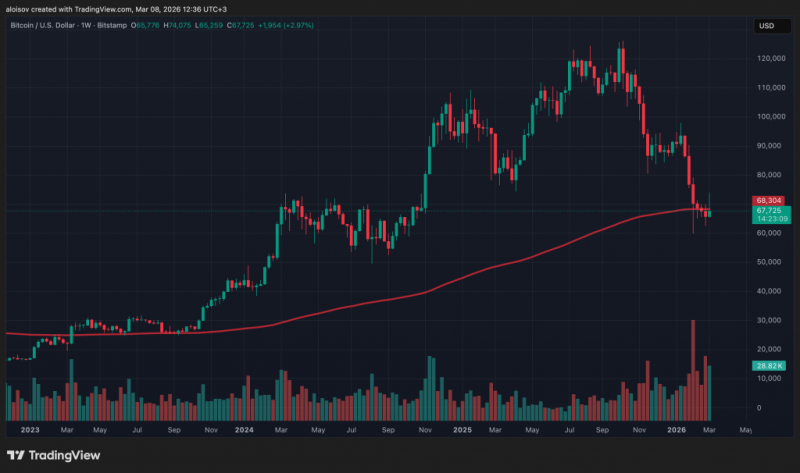
Task: Click the Bitcoin / U.S. Dollar symbol title
Action: point(42,25)
